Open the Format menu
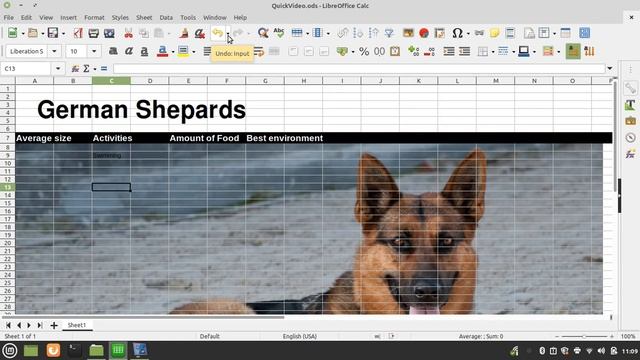The width and height of the screenshot is (640, 360). 94,18
